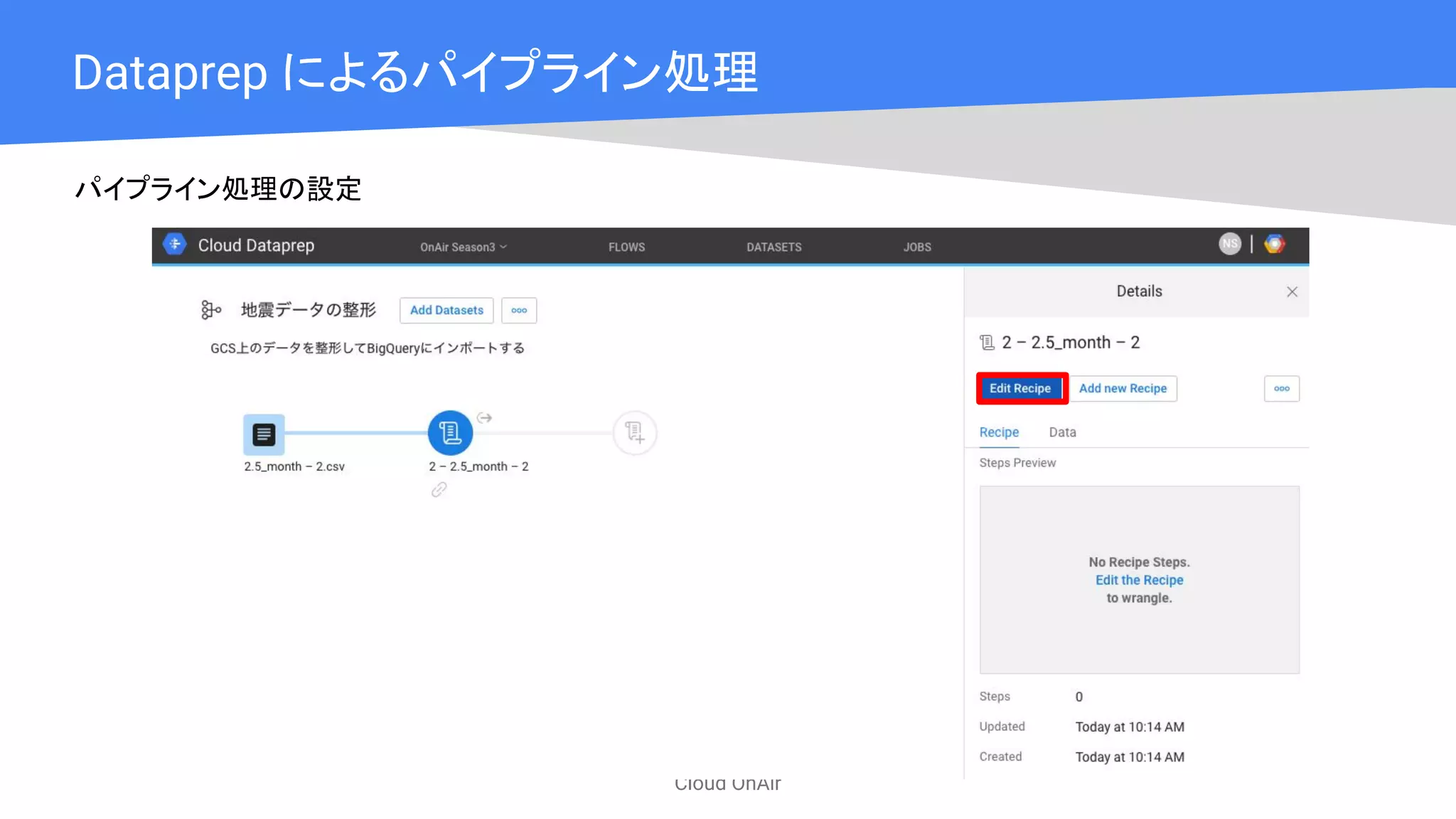
Task: Open the Google Cloud Platform icon
Action: 1274,244
